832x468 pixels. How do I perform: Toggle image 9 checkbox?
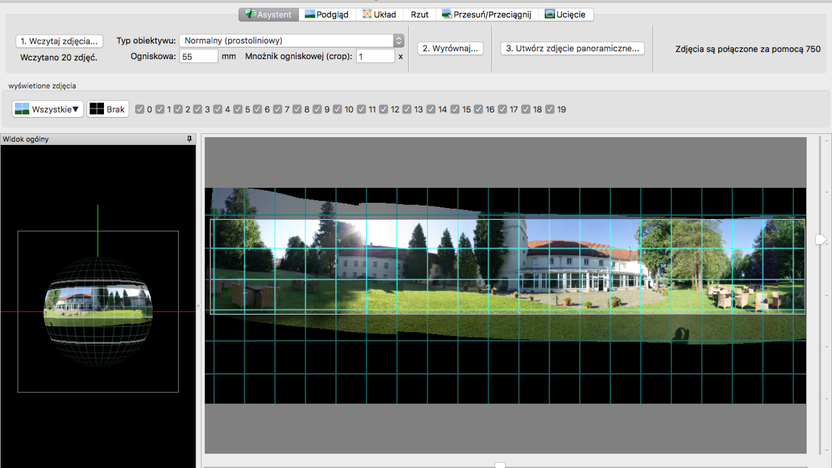(317, 109)
